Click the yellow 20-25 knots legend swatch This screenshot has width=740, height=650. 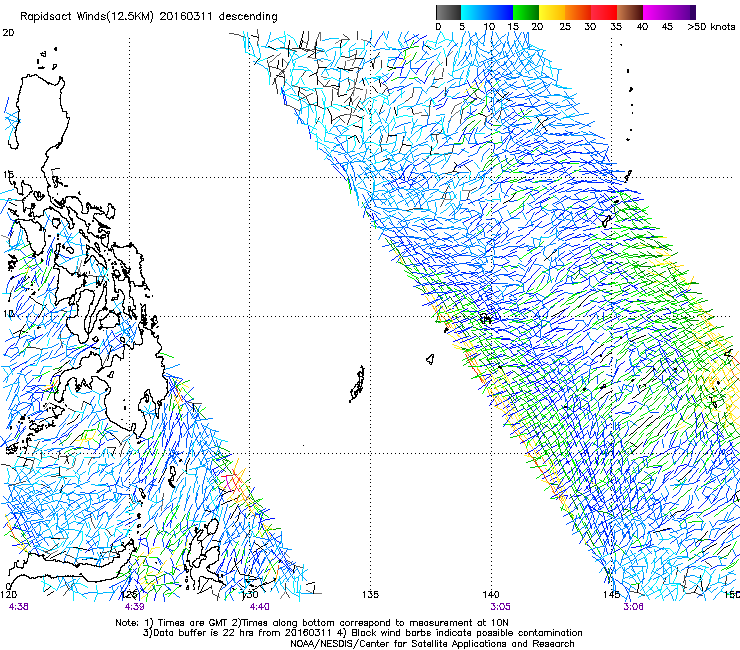552,12
